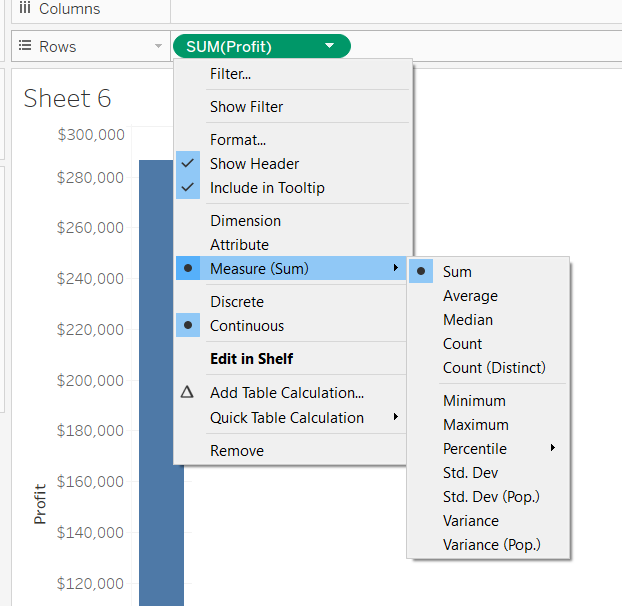Choose Average aggregation from the submenu
The height and width of the screenshot is (606, 622).
(x=470, y=296)
